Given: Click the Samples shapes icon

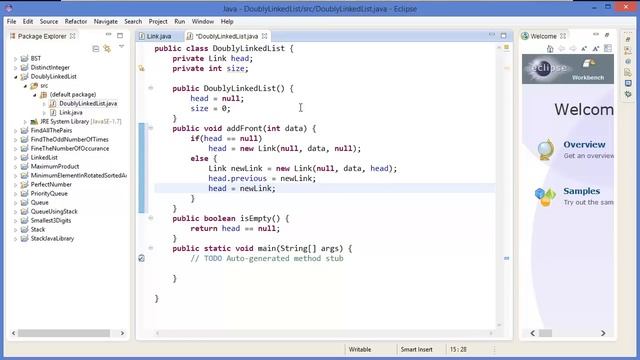Looking at the screenshot, I should pos(545,197).
